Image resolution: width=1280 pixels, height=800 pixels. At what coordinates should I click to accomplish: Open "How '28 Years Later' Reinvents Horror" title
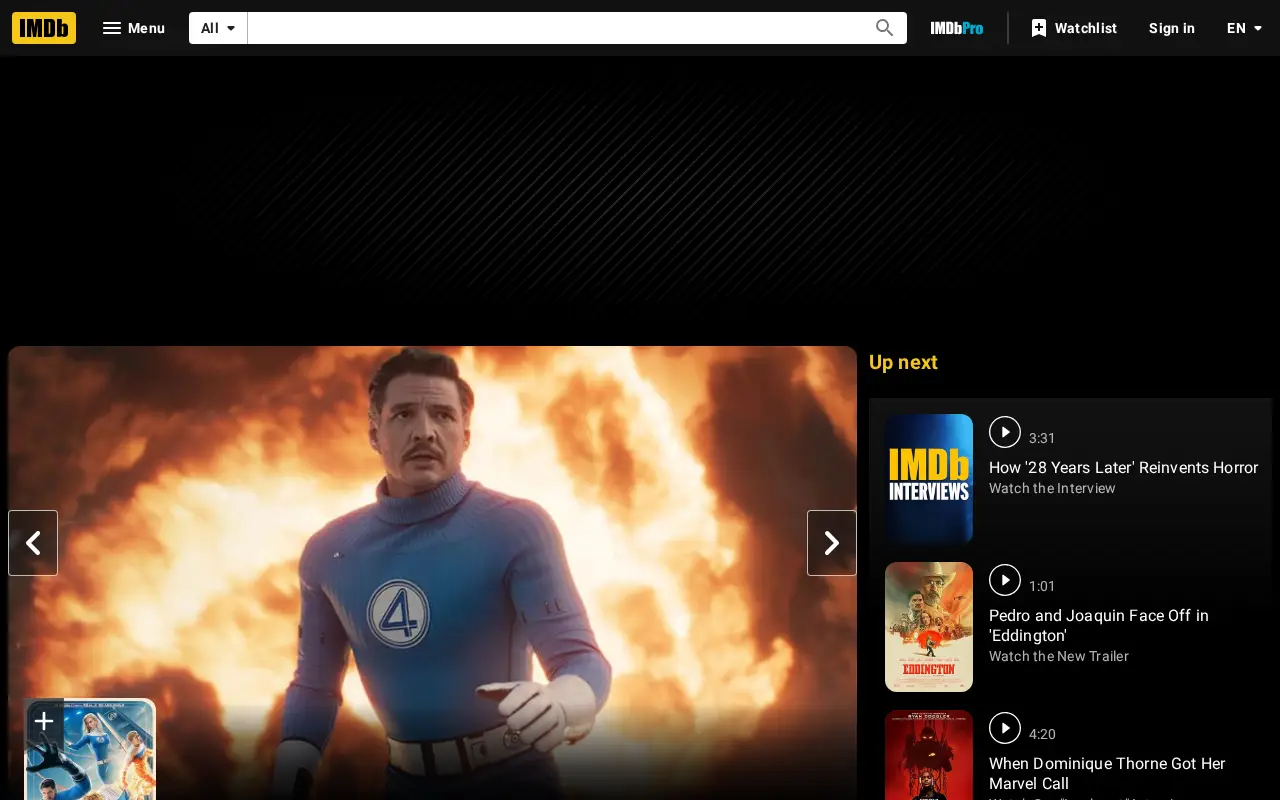(1123, 467)
